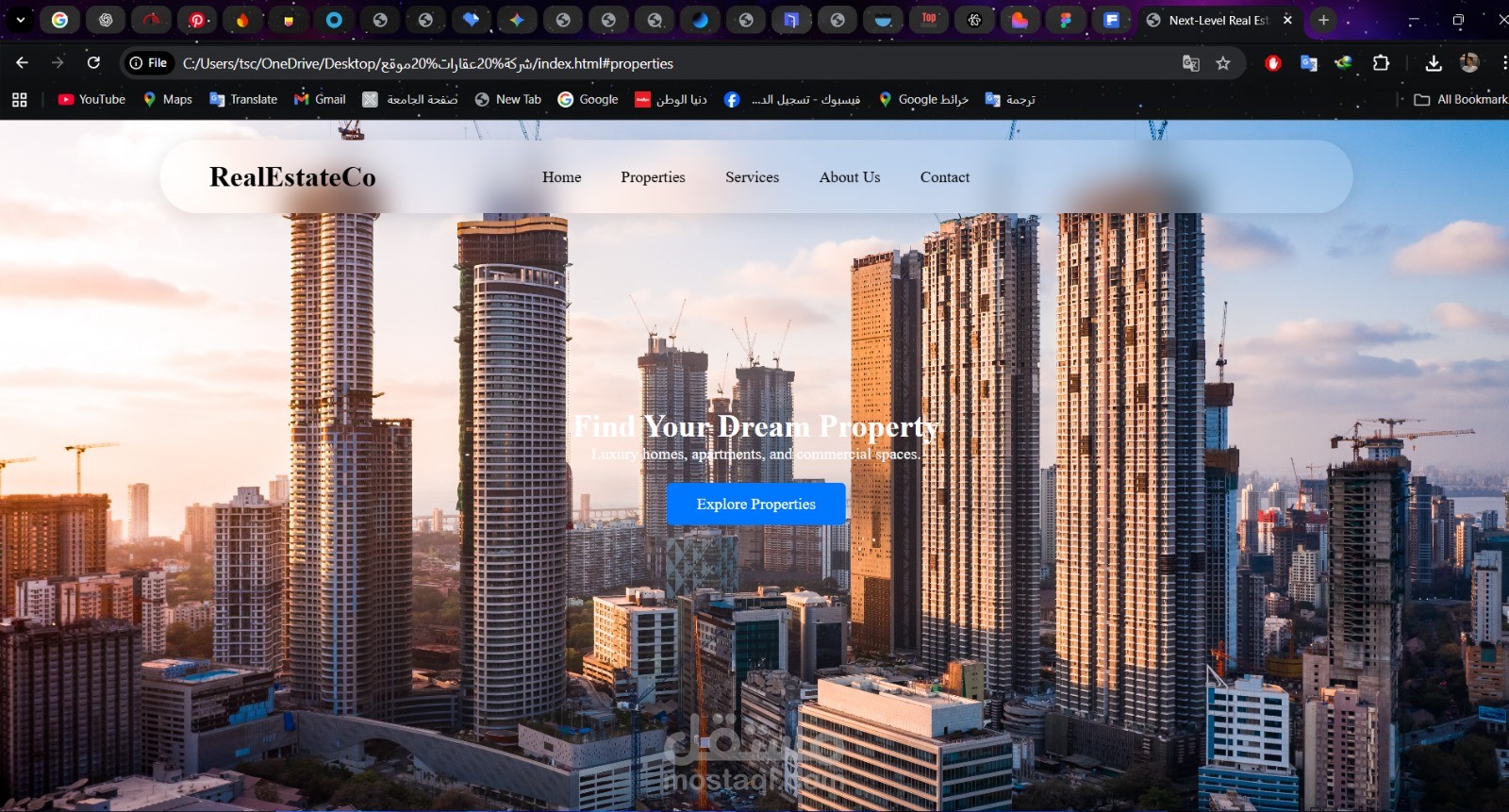Open the atom icon tab
The height and width of the screenshot is (812, 1509).
[974, 20]
